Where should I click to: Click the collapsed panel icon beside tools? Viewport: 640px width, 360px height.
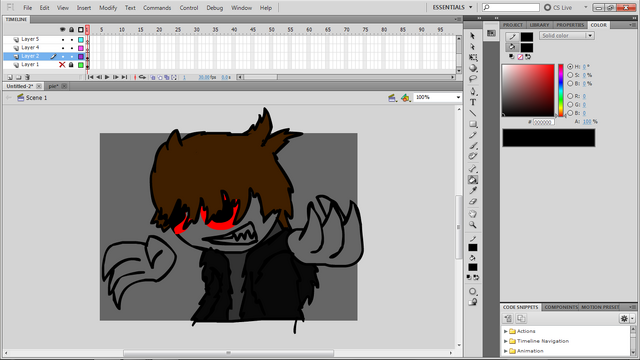coord(491,33)
